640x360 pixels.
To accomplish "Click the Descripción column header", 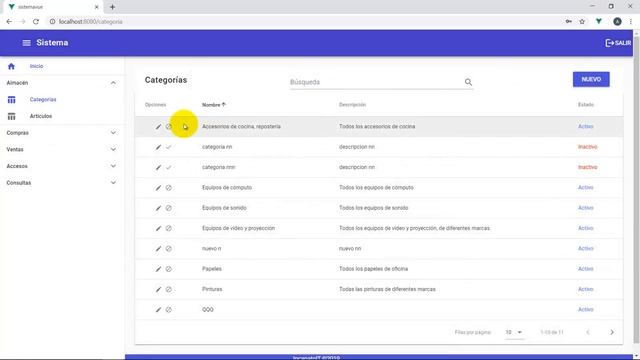I will (x=352, y=105).
